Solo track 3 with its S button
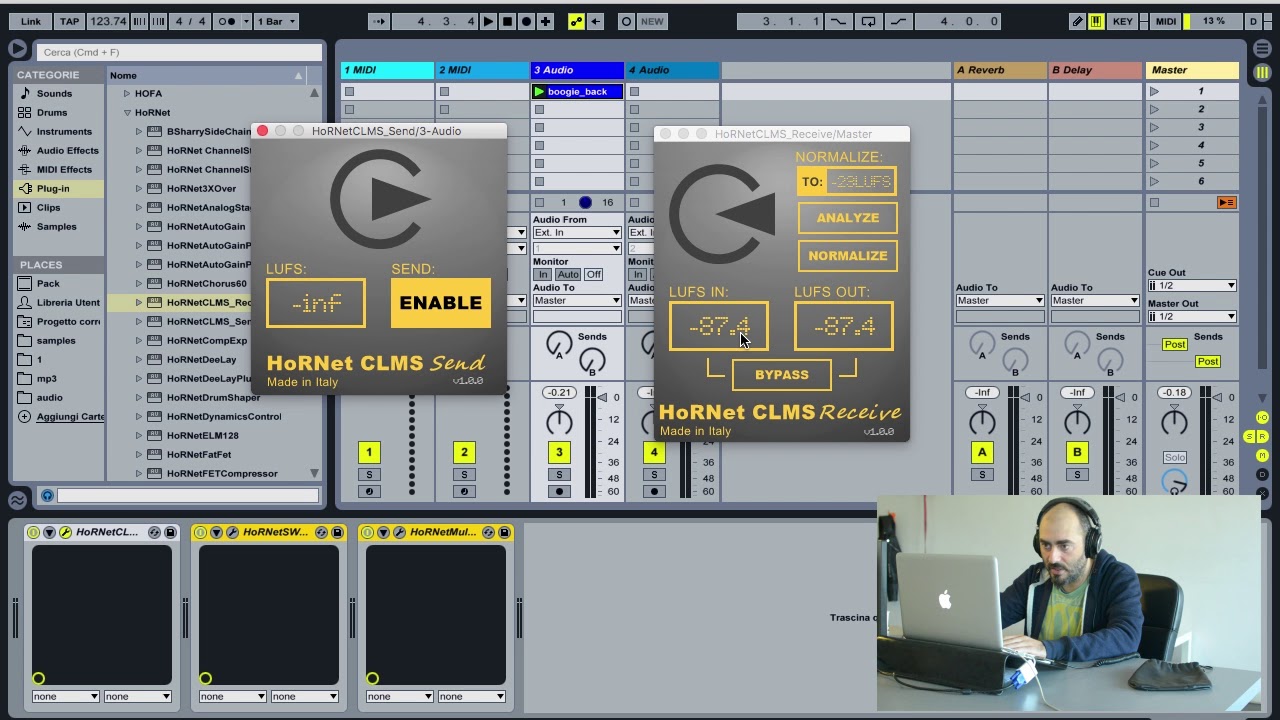 [559, 474]
